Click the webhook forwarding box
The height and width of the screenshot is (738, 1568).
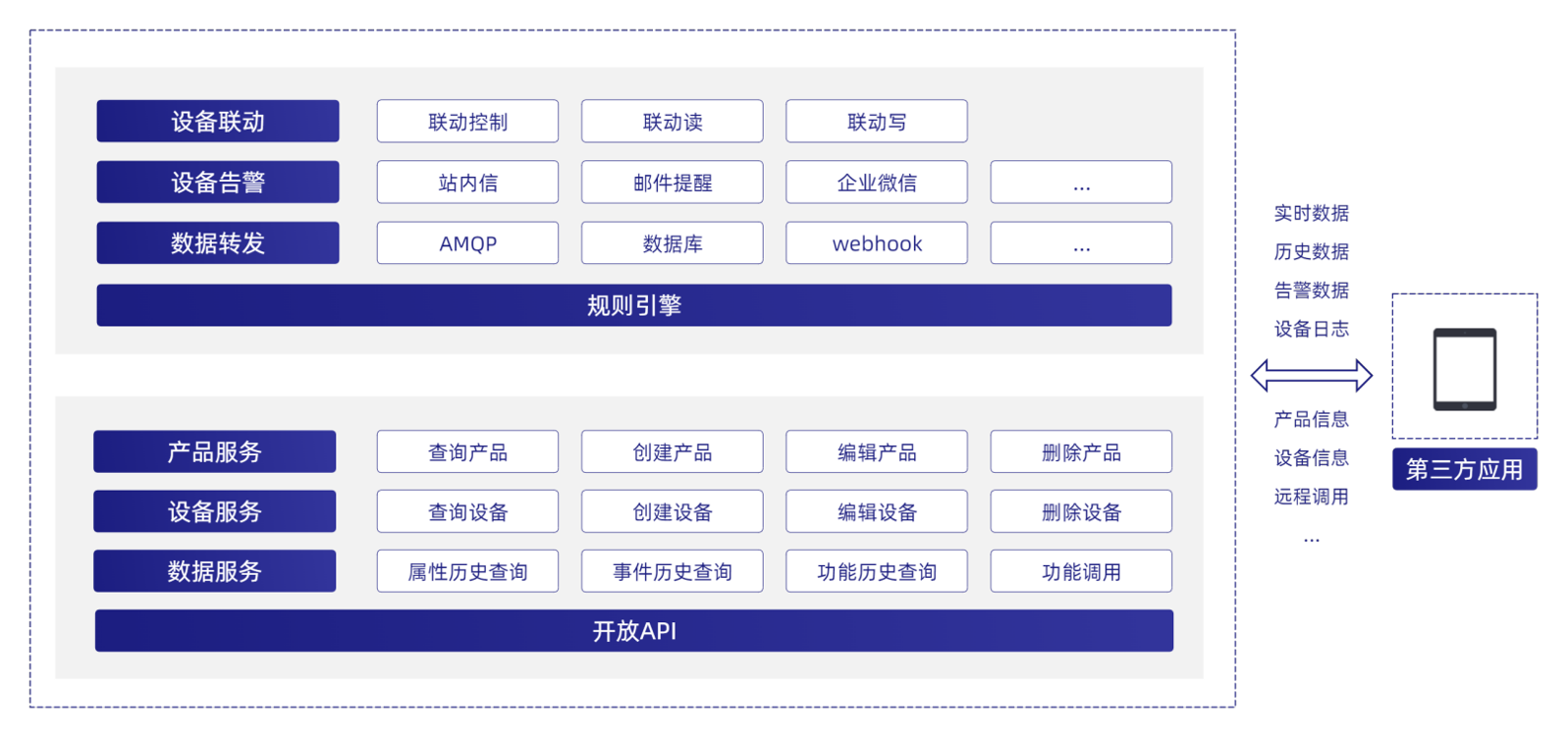point(876,243)
